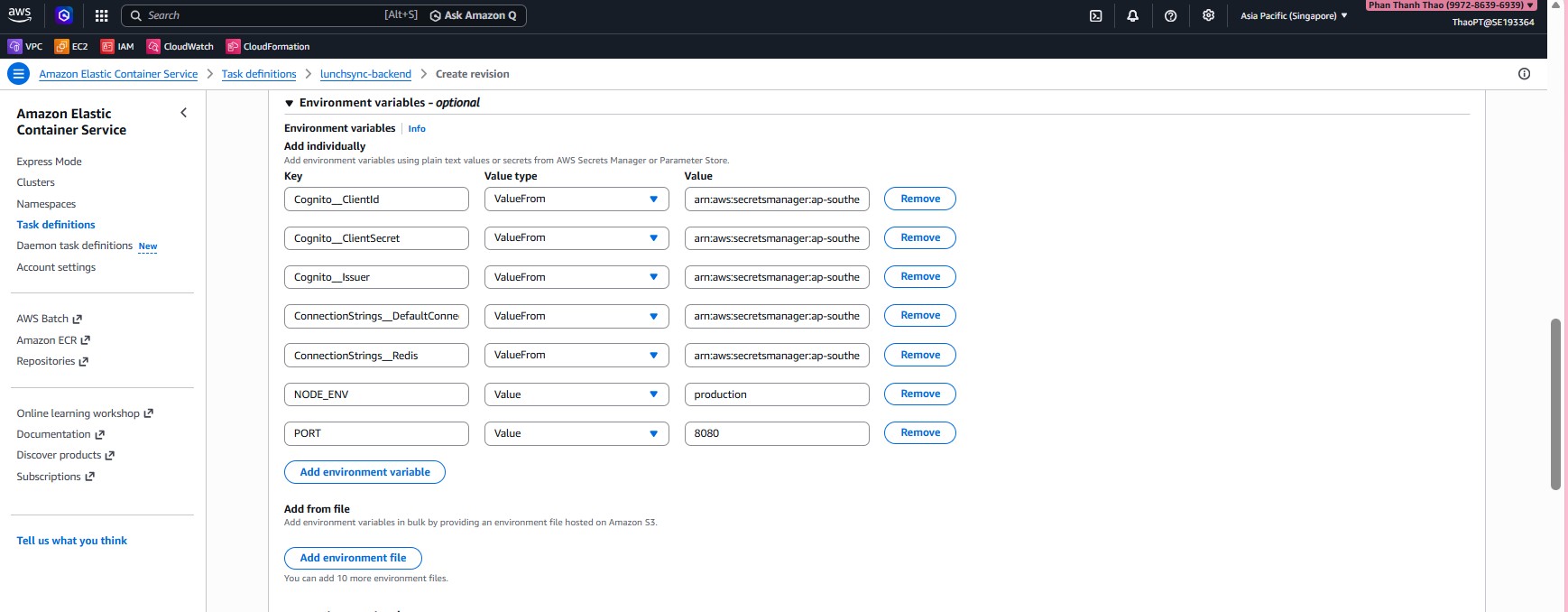Viewport: 1568px width, 612px height.
Task: Launch CloudShell terminal icon
Action: click(1095, 15)
